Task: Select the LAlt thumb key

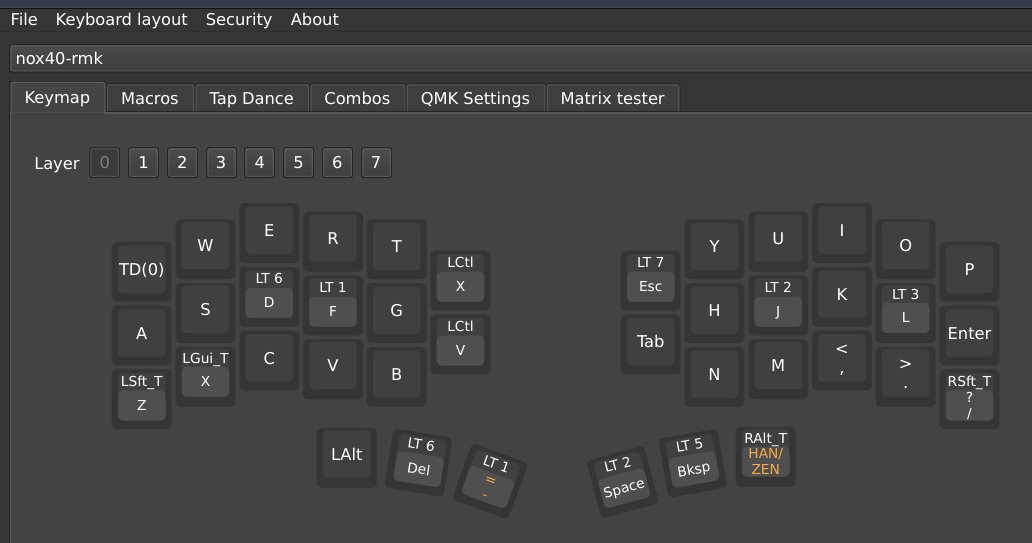Action: pos(347,457)
